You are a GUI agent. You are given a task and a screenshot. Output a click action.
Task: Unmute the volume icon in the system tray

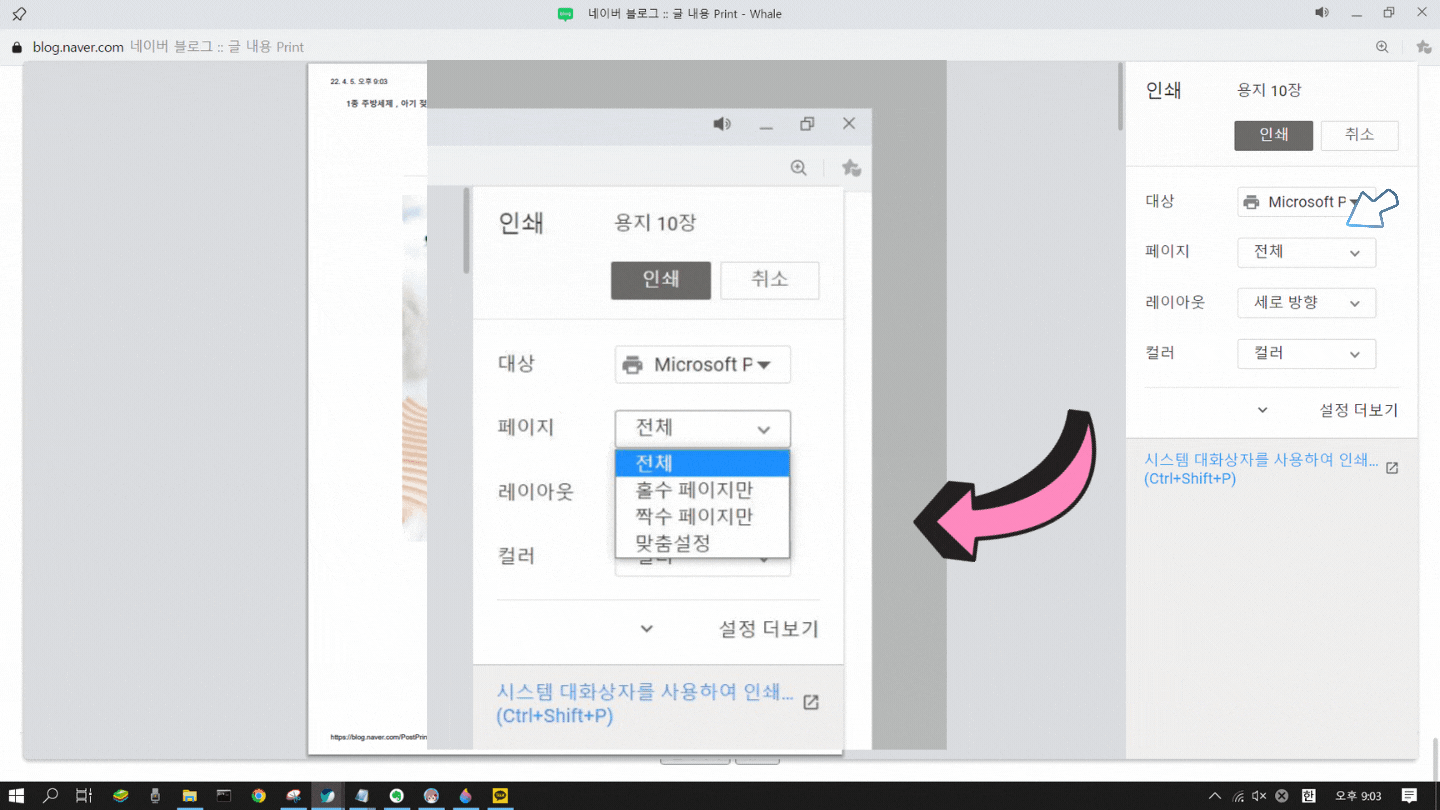(x=1258, y=795)
